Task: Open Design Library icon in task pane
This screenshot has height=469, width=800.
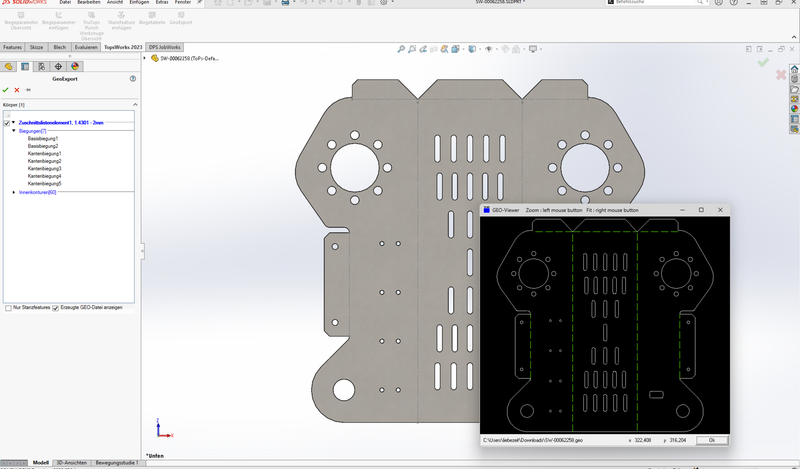Action: tap(794, 79)
